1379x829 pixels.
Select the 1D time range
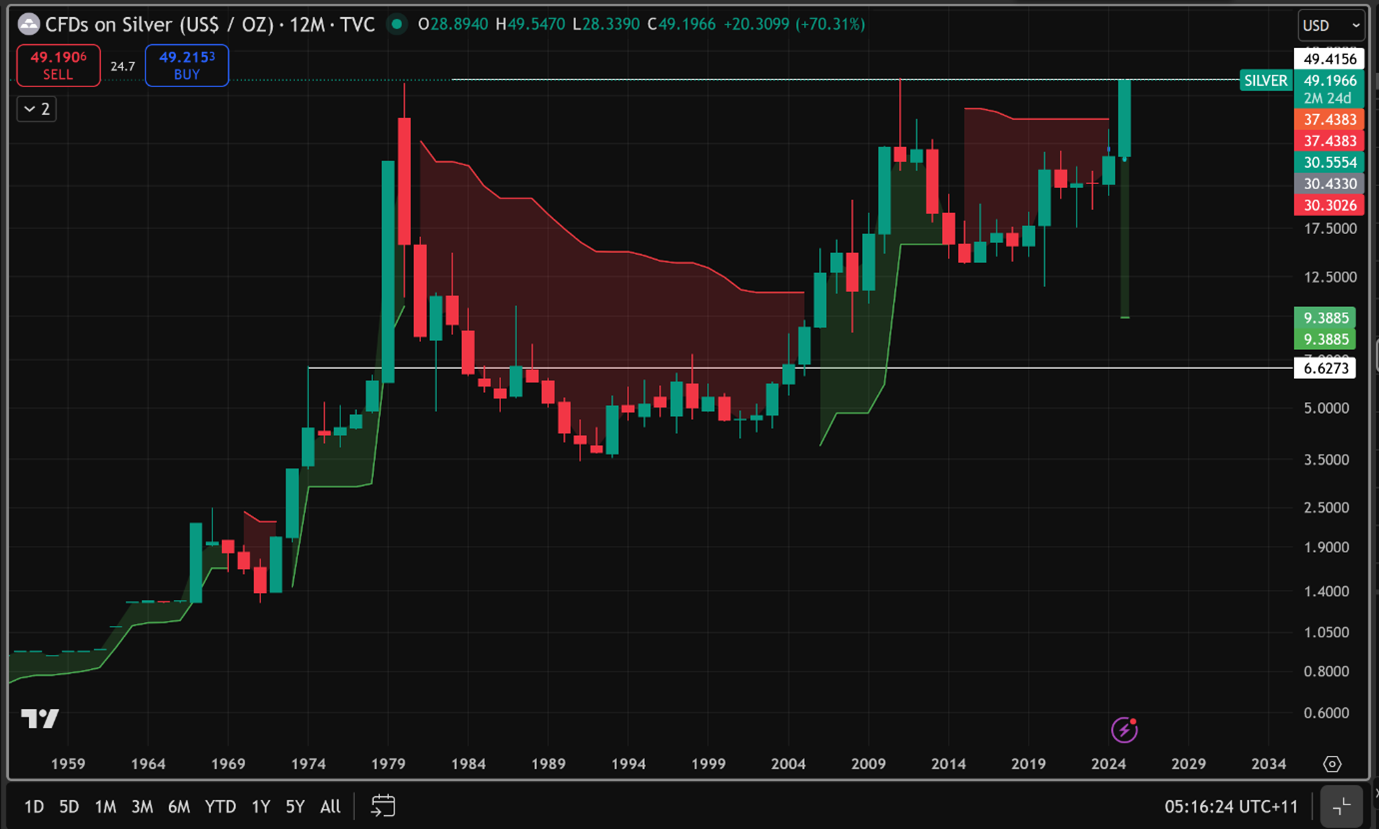tap(34, 806)
